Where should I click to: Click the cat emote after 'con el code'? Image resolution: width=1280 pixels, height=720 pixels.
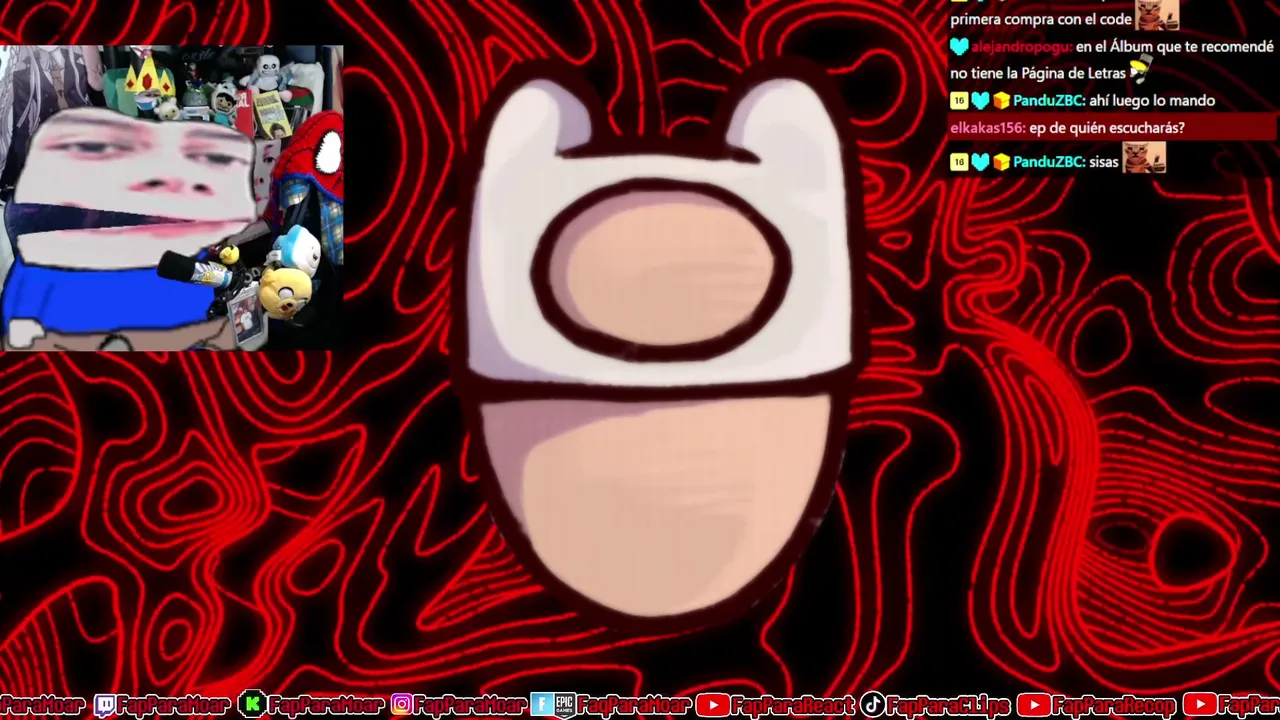pyautogui.click(x=1157, y=15)
